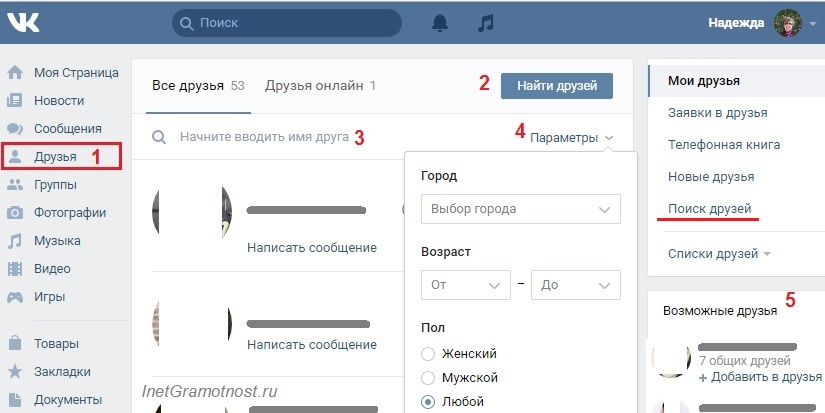Focus the header Поиск field
This screenshot has height=413, width=825.
(x=287, y=23)
